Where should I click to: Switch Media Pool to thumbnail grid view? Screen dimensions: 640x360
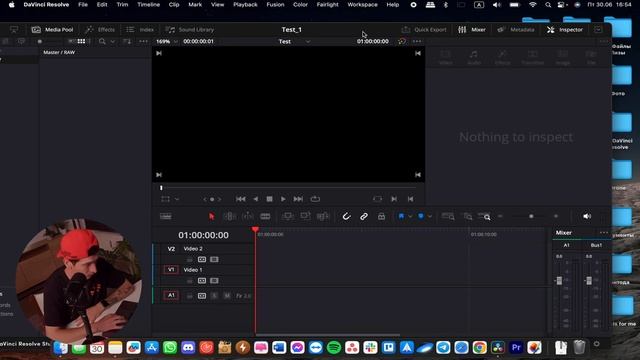click(81, 41)
